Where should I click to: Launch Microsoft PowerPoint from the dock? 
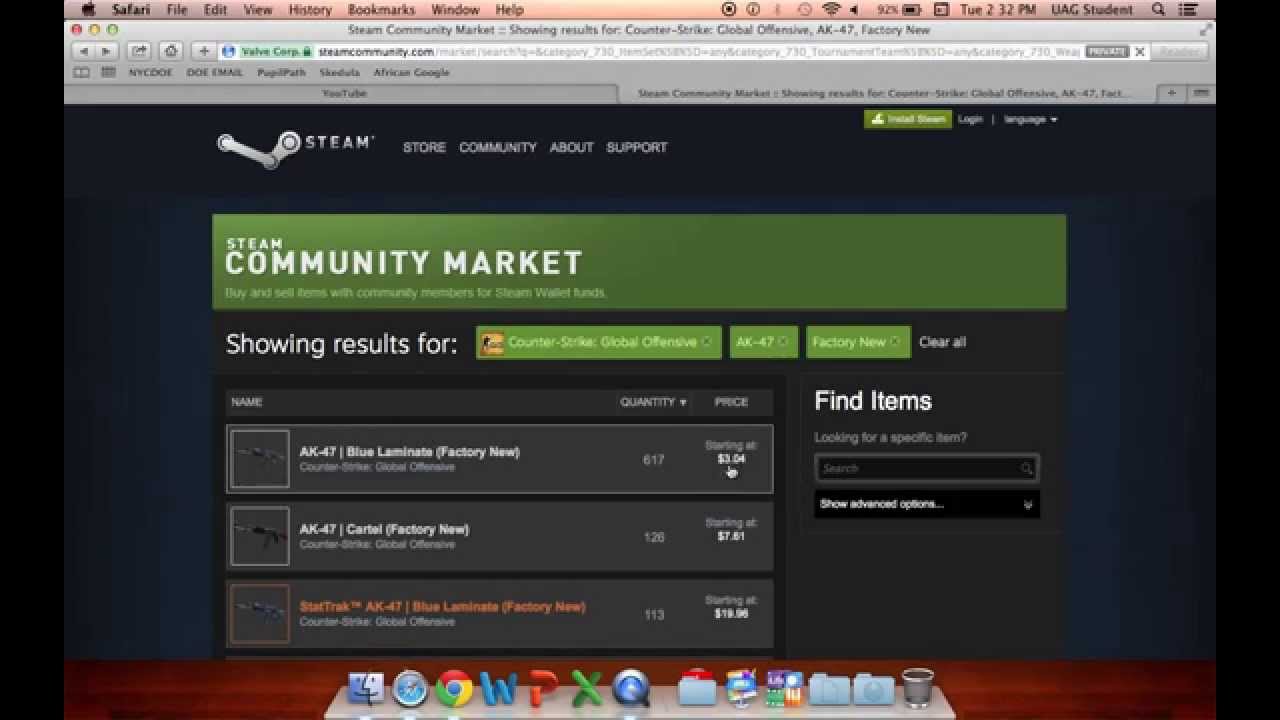(x=543, y=688)
